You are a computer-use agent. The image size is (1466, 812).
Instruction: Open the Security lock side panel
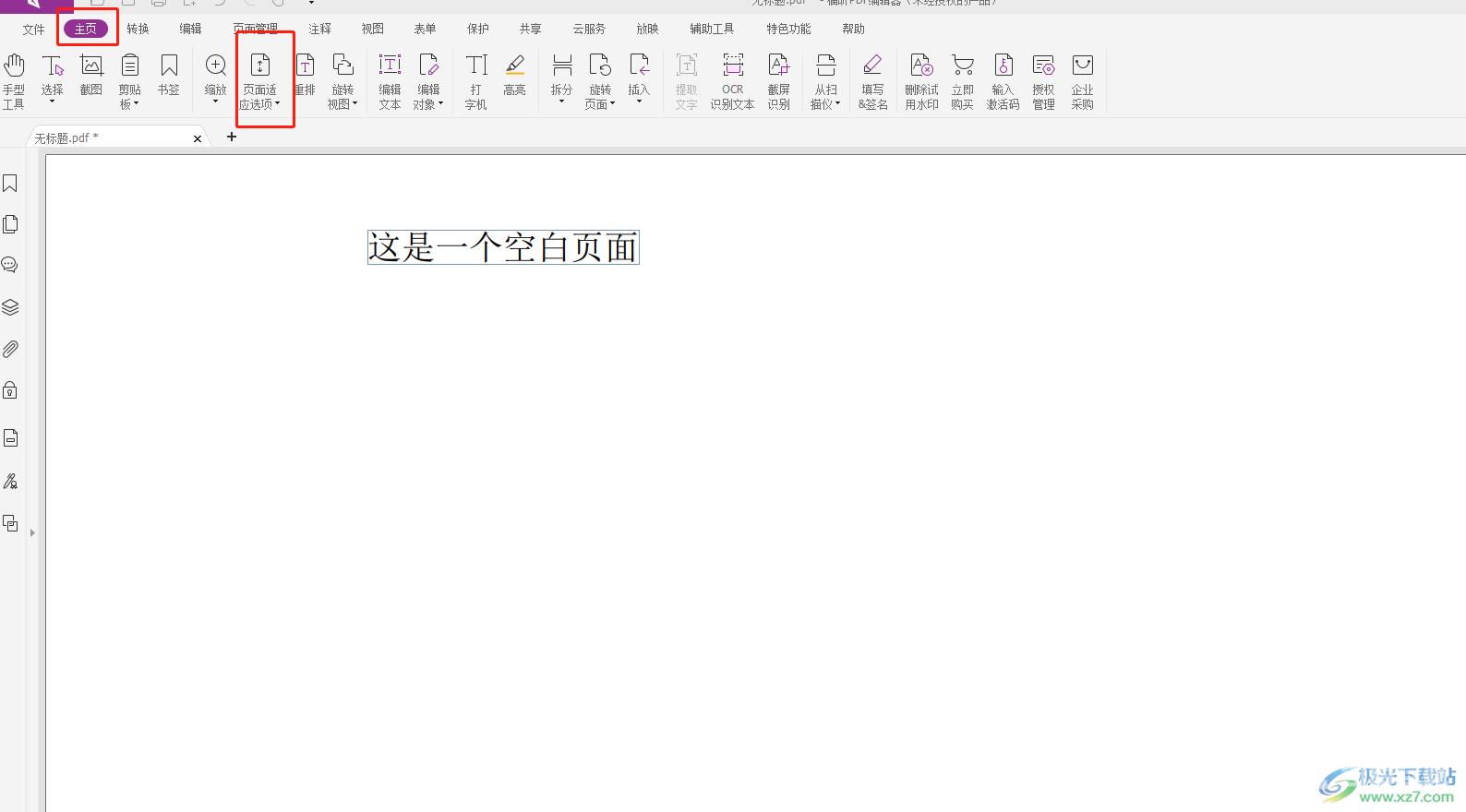(x=10, y=389)
